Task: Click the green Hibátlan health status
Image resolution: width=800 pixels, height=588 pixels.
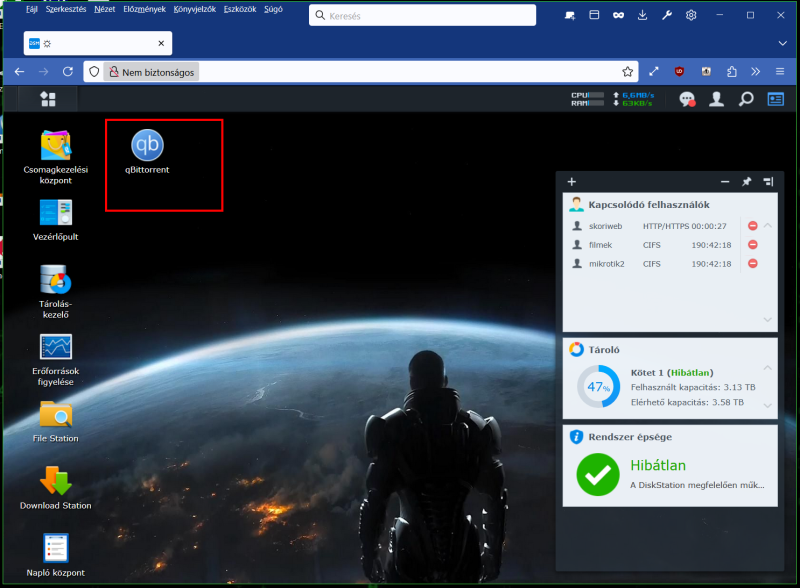Action: pyautogui.click(x=658, y=465)
